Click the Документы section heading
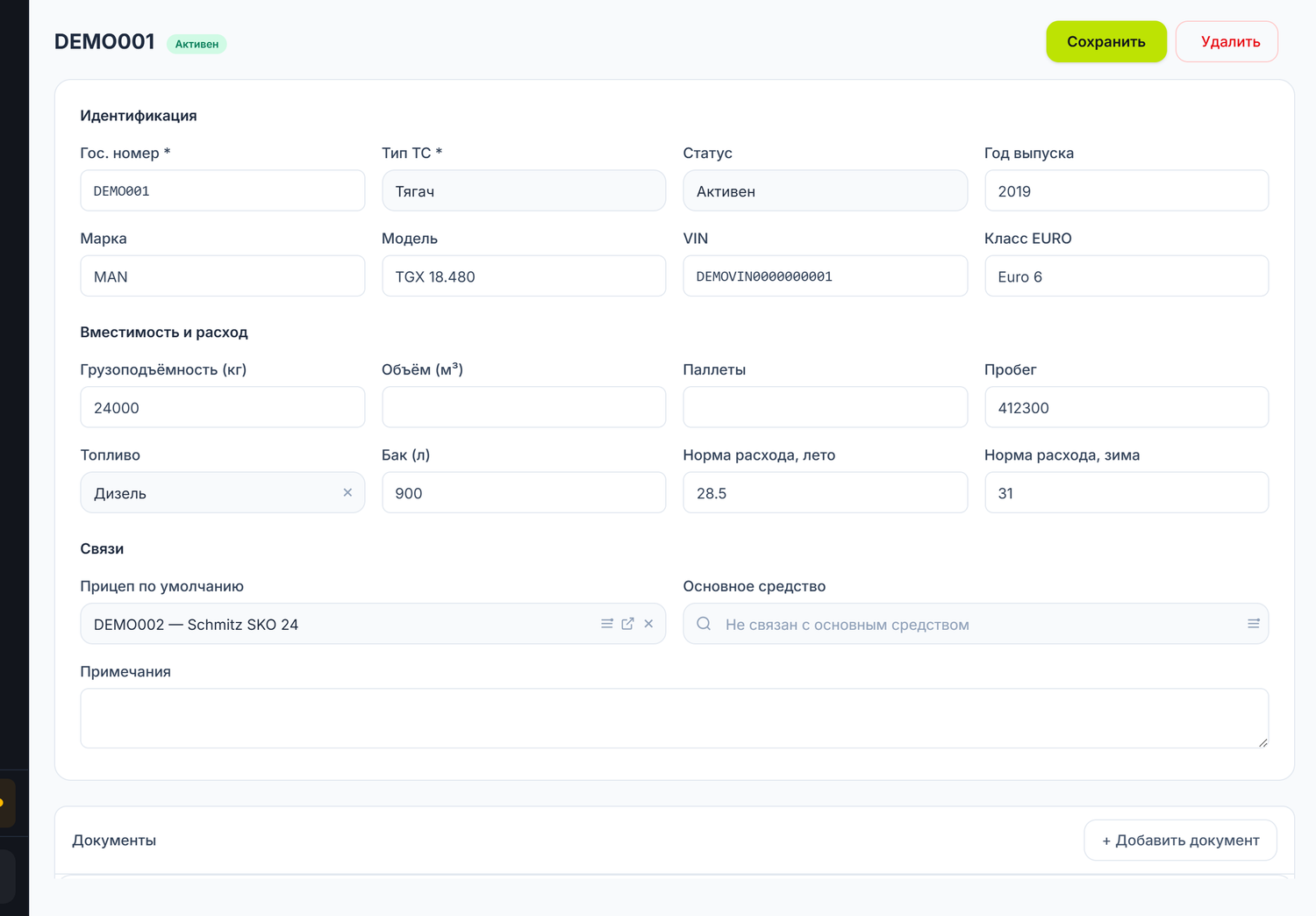Screen dimensions: 1316x916 (114, 841)
